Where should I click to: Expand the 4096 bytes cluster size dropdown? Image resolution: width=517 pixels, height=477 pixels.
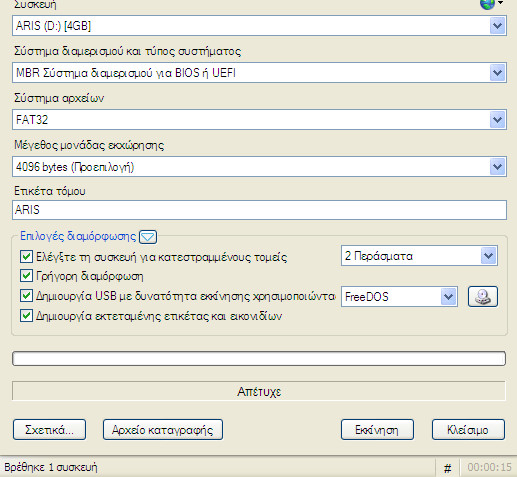tap(259, 166)
